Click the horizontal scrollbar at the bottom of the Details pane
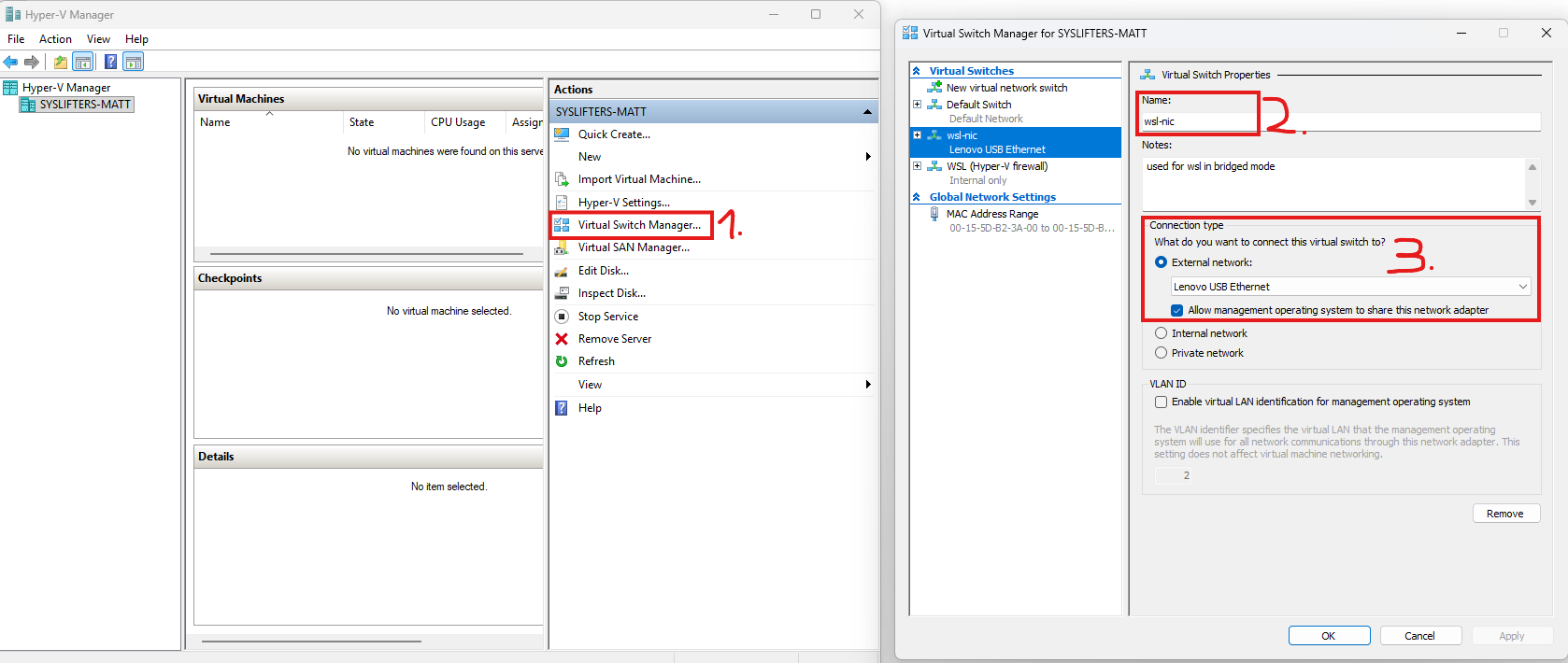The height and width of the screenshot is (663, 1568). (311, 642)
